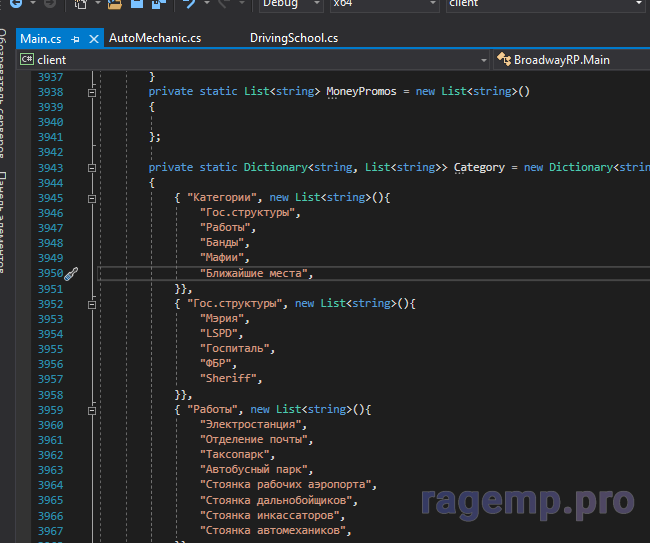This screenshot has width=650, height=543.
Task: Click the BroadwayRP.Main class icon in navigation bar
Action: click(x=503, y=60)
